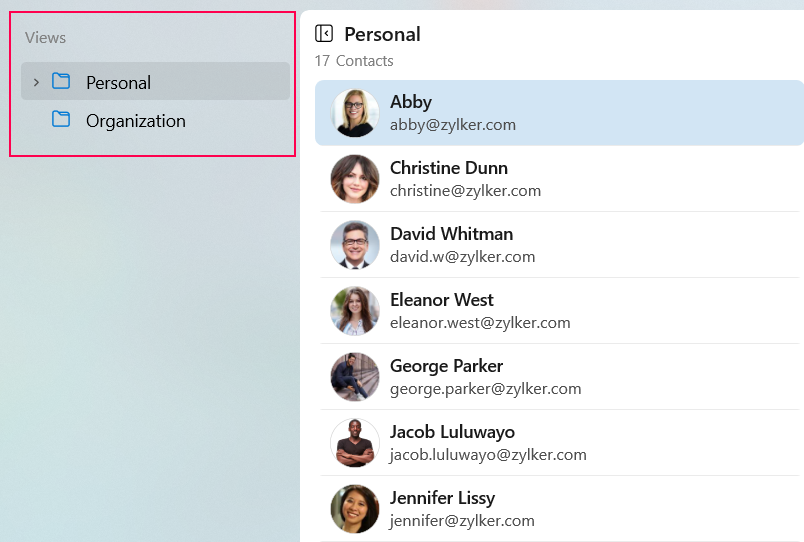The width and height of the screenshot is (804, 542).
Task: Click email george.parker@zylker.com
Action: pos(486,389)
